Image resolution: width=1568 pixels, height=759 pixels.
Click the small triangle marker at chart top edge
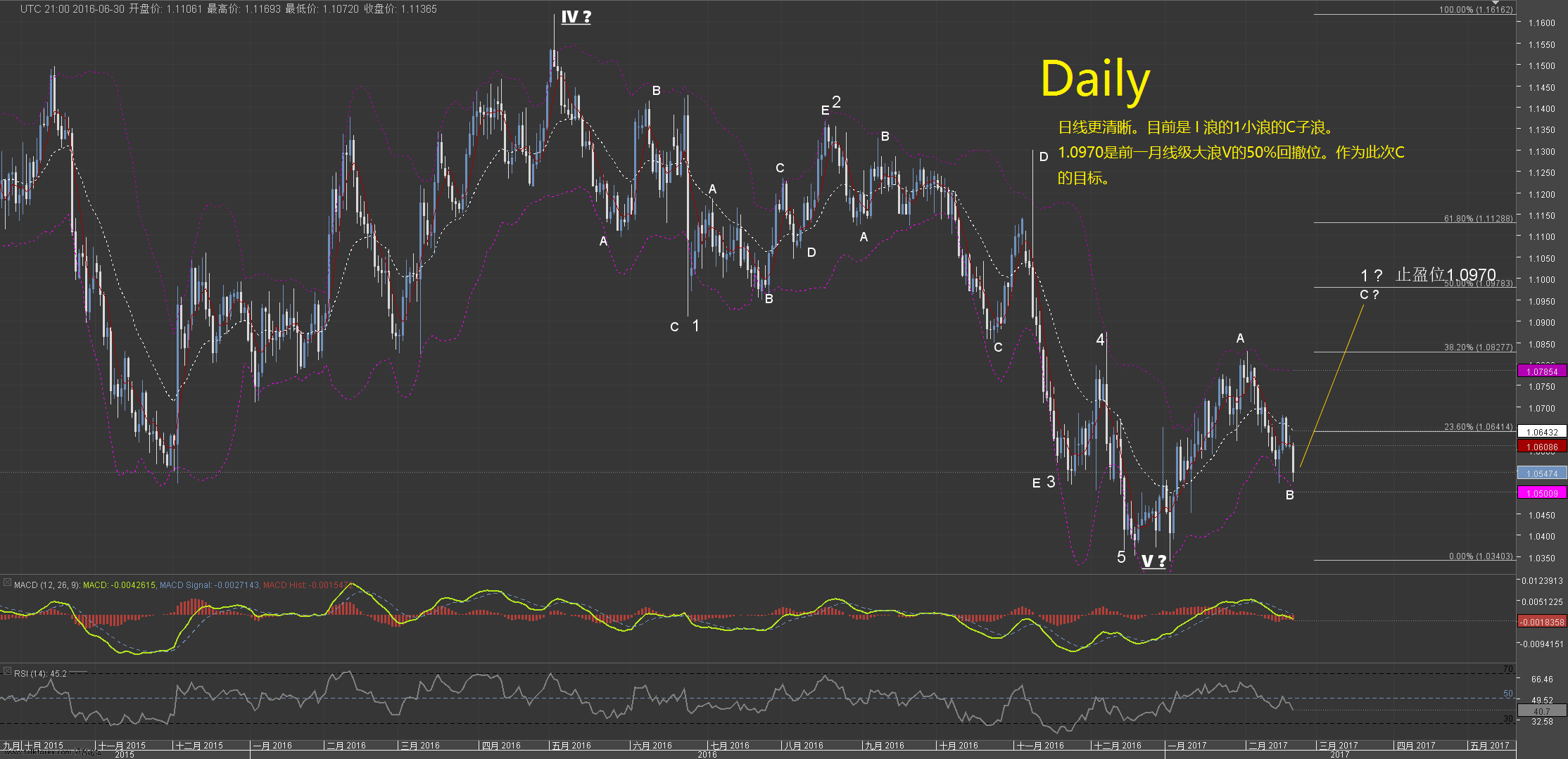click(1496, 3)
